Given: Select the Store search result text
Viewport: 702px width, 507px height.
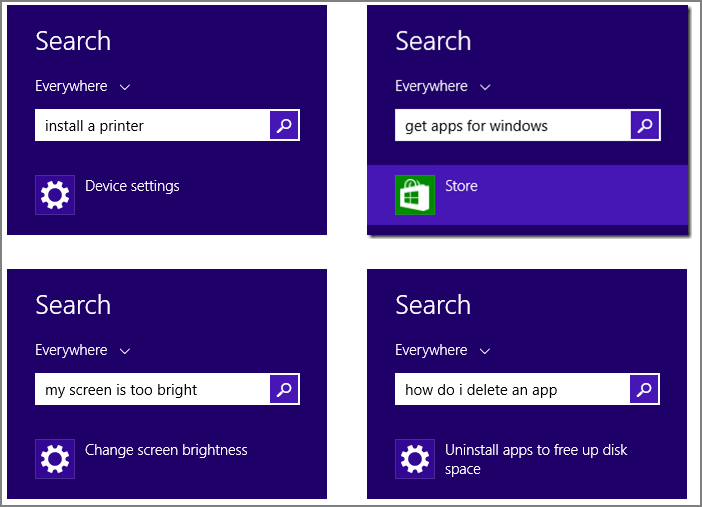Looking at the screenshot, I should pyautogui.click(x=461, y=186).
